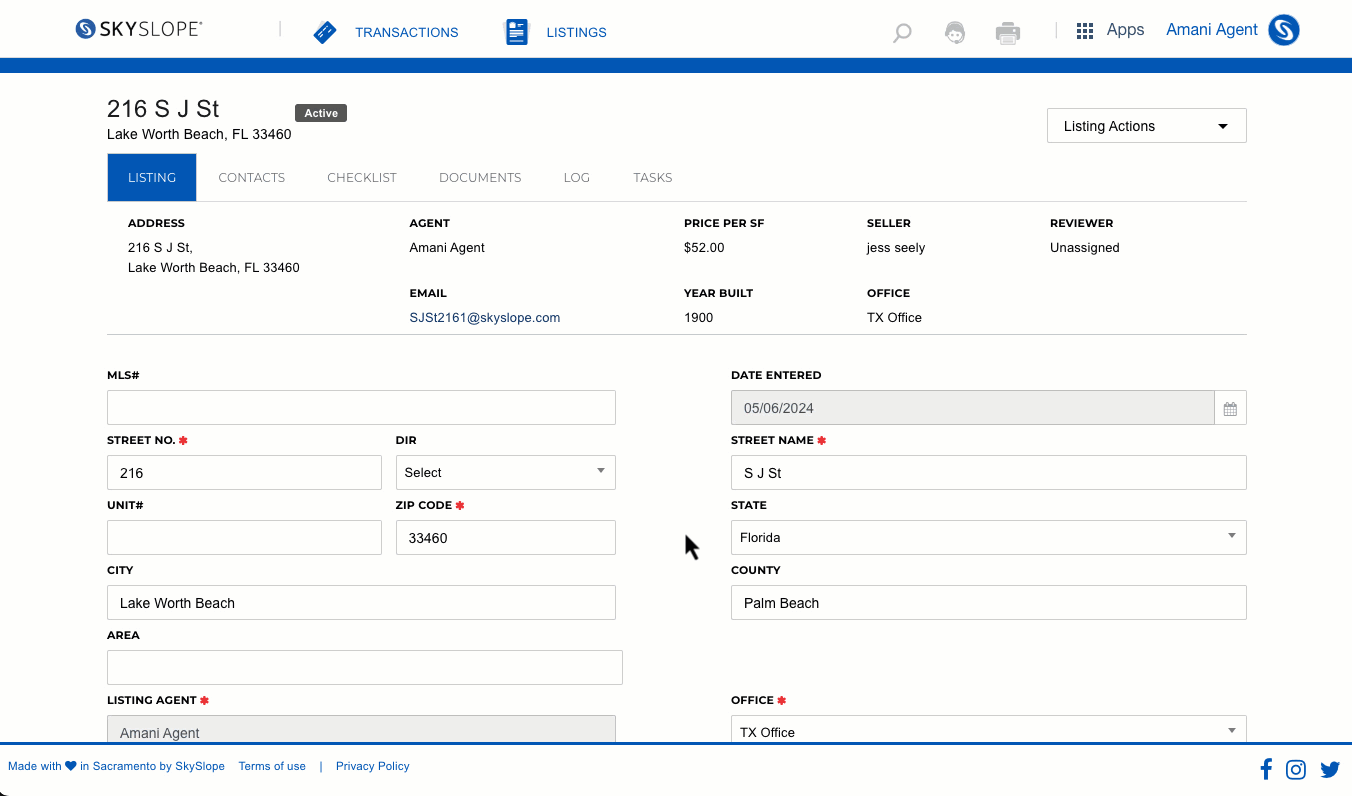Open the Office dropdown showing TX Office
The image size is (1352, 796).
[989, 731]
